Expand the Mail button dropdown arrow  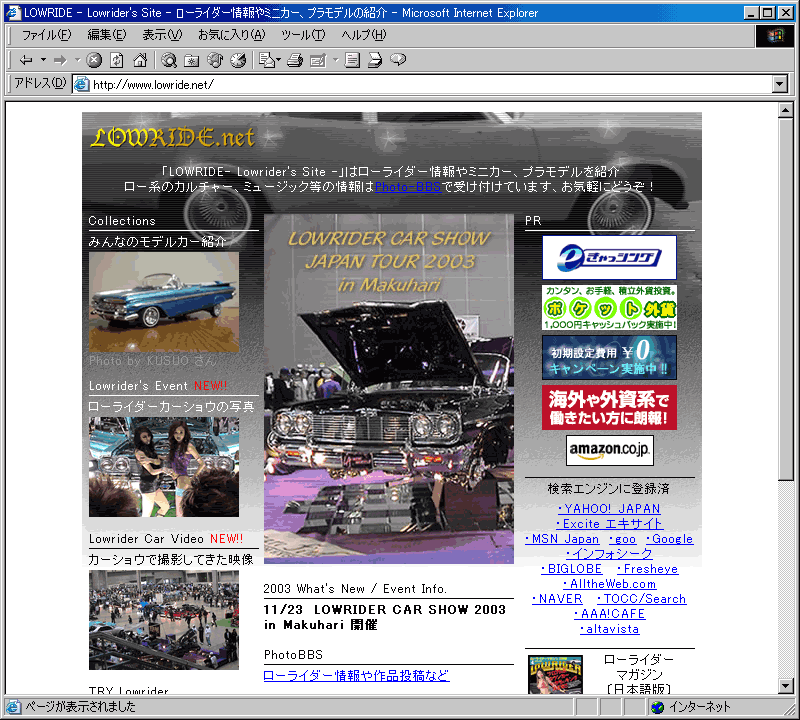point(279,60)
